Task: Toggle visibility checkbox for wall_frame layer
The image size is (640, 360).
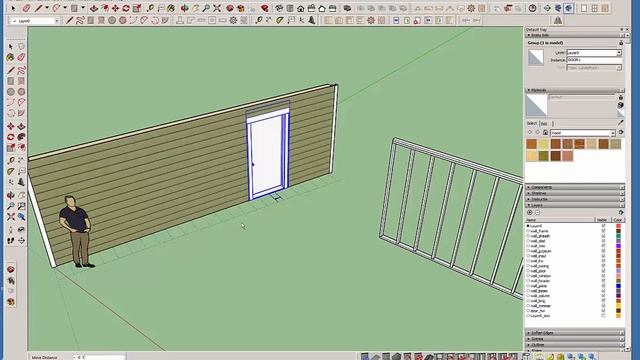Action: pos(603,231)
